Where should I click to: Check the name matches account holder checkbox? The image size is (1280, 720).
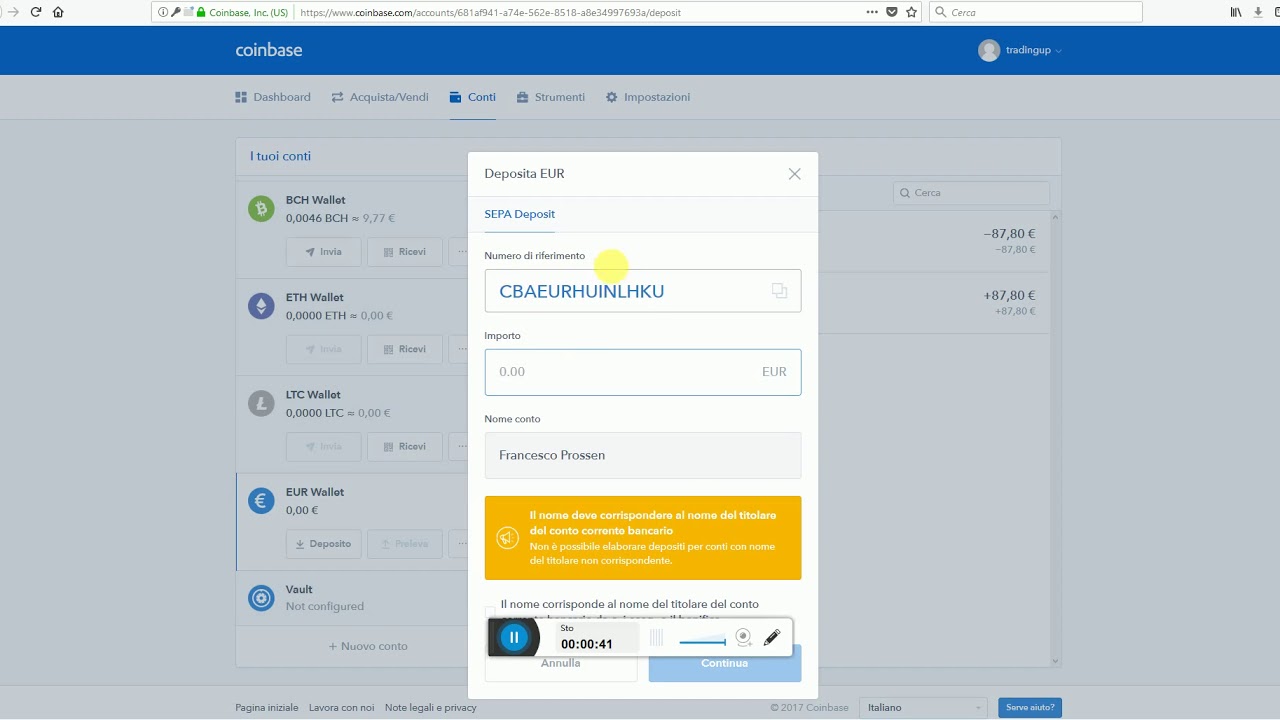(x=490, y=610)
